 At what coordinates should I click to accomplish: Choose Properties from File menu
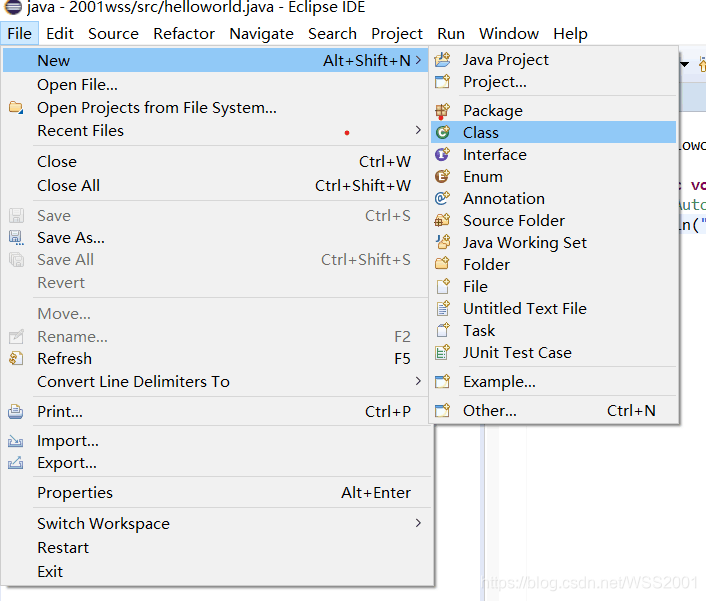215,493
